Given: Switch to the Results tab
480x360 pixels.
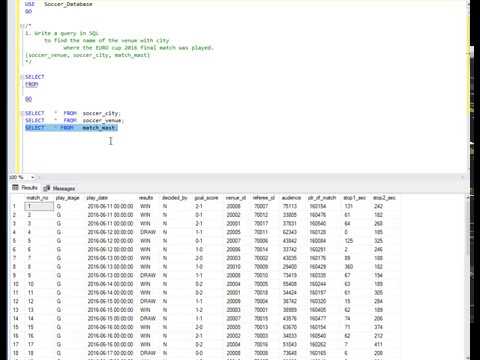Looking at the screenshot, I should tap(25, 188).
